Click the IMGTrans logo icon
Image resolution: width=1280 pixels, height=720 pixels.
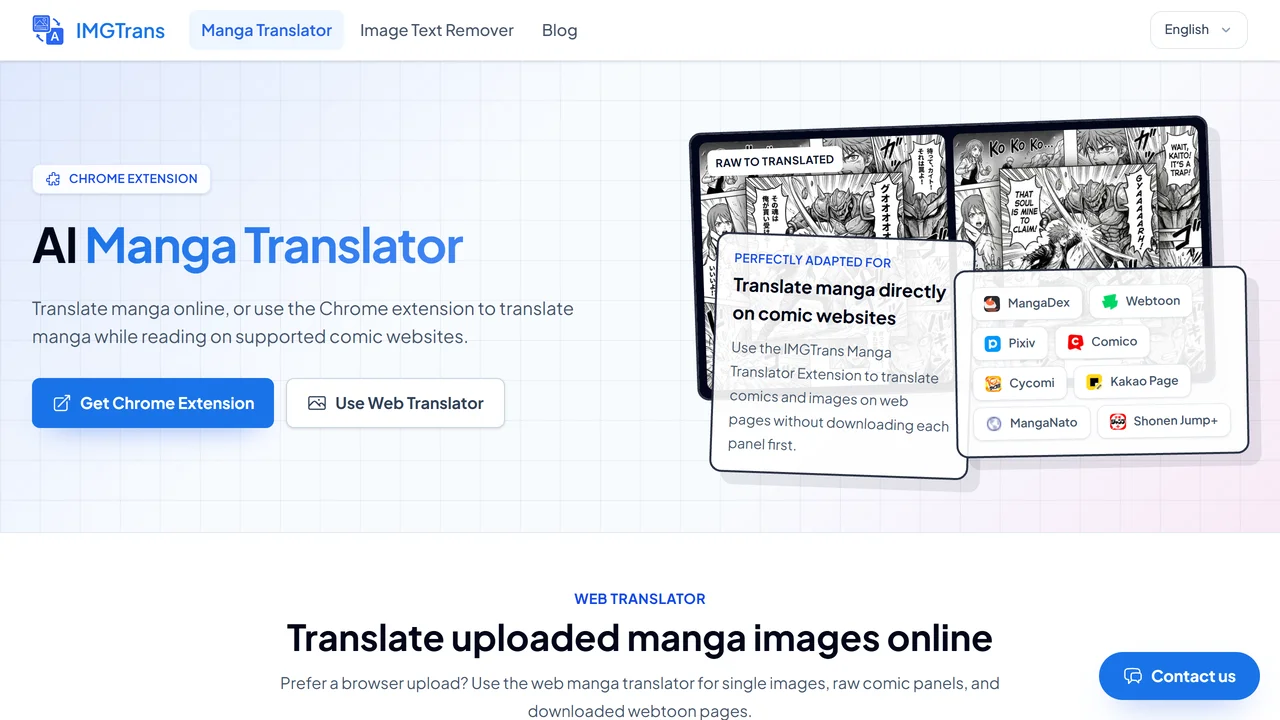[48, 30]
